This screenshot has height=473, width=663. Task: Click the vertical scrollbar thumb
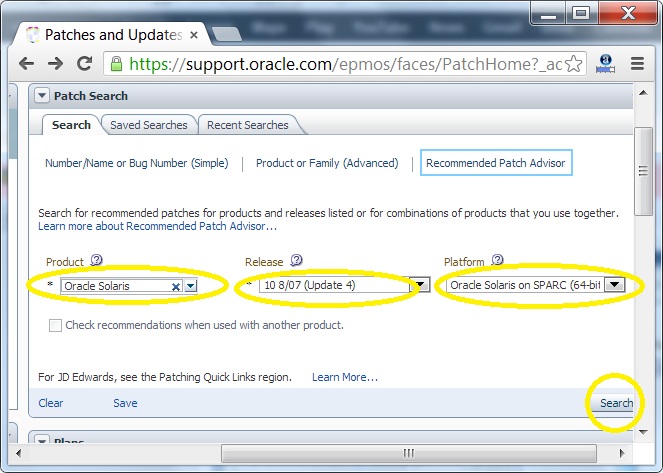643,171
